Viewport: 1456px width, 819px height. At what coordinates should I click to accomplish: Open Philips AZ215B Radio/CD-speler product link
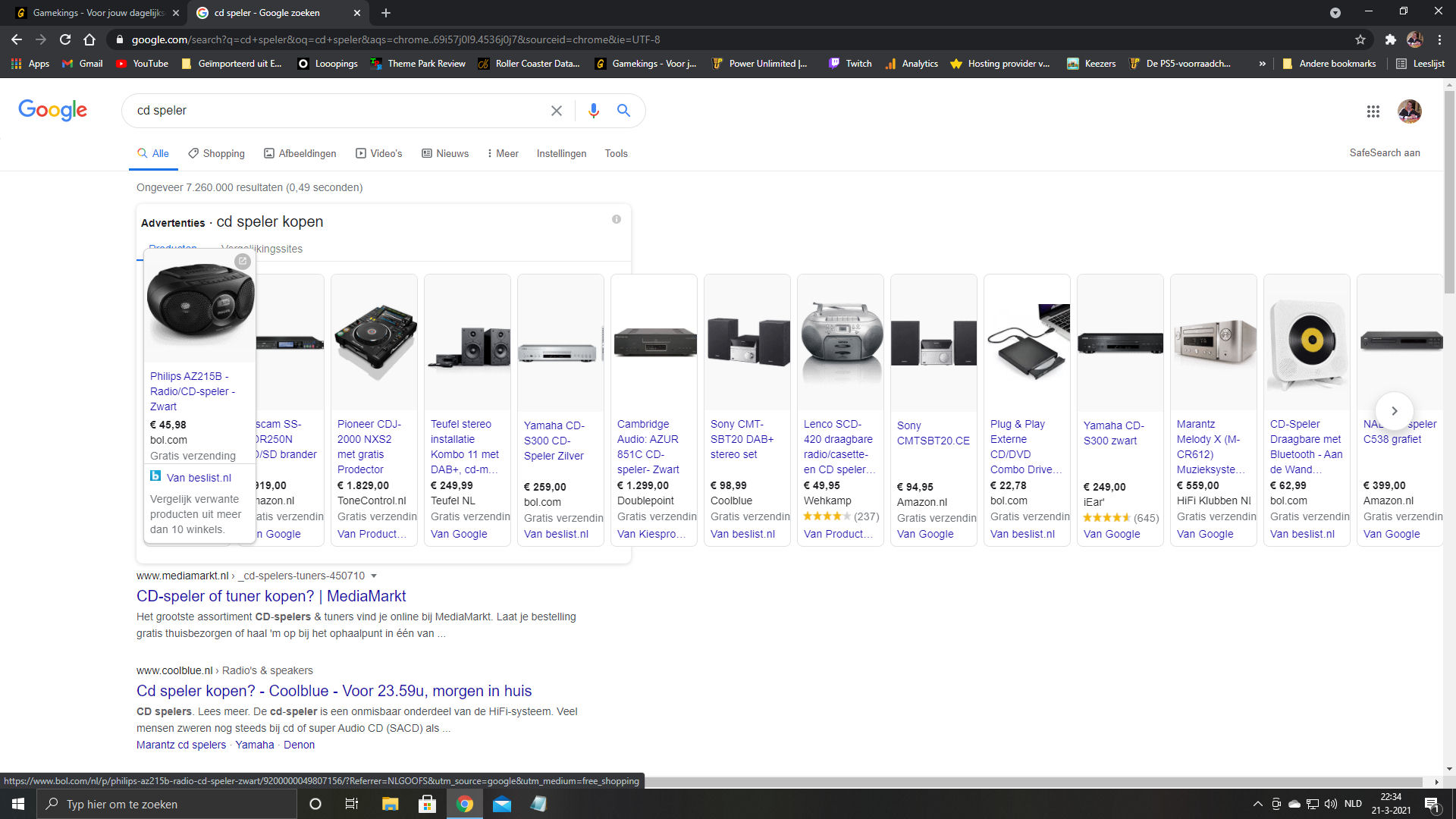tap(192, 391)
